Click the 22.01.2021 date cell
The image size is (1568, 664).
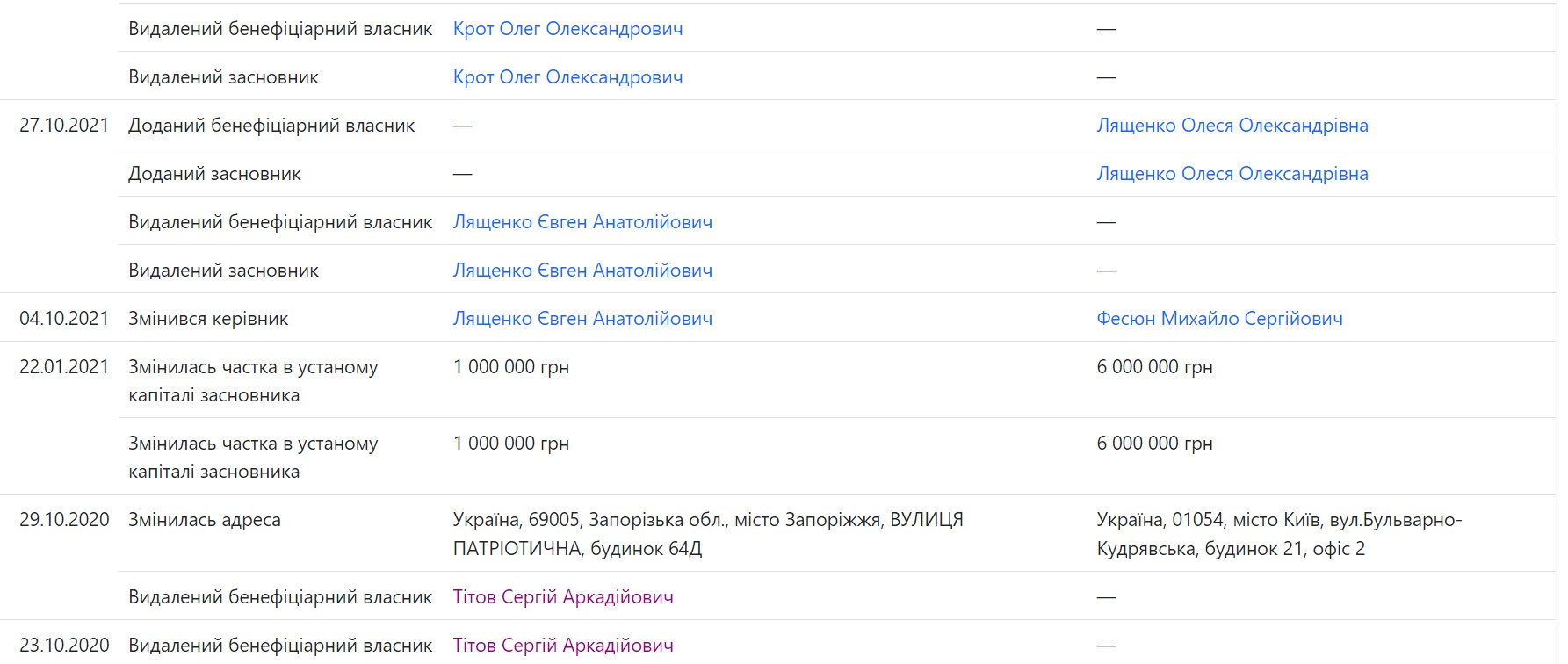64,367
